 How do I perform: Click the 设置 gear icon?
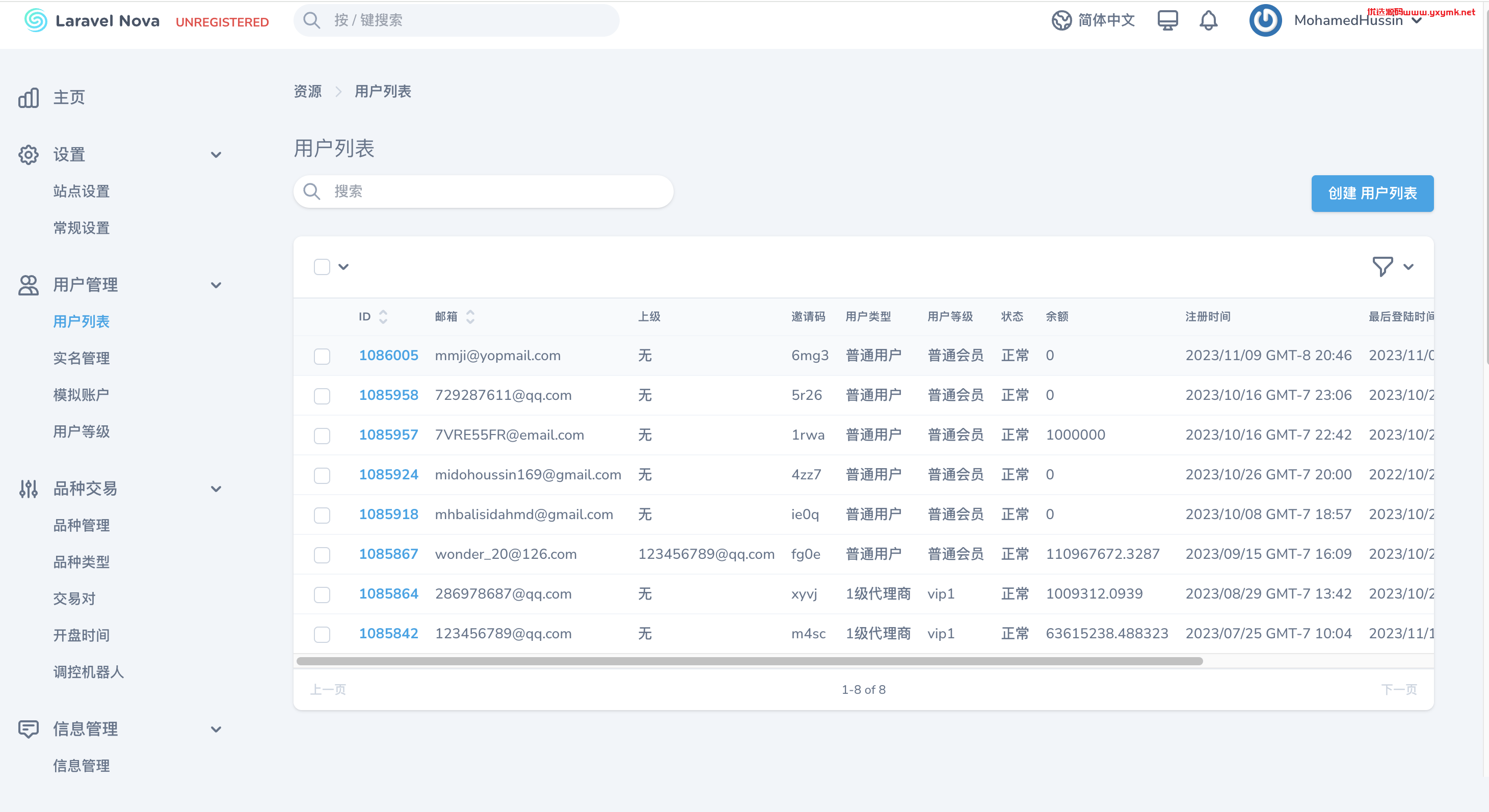coord(29,155)
